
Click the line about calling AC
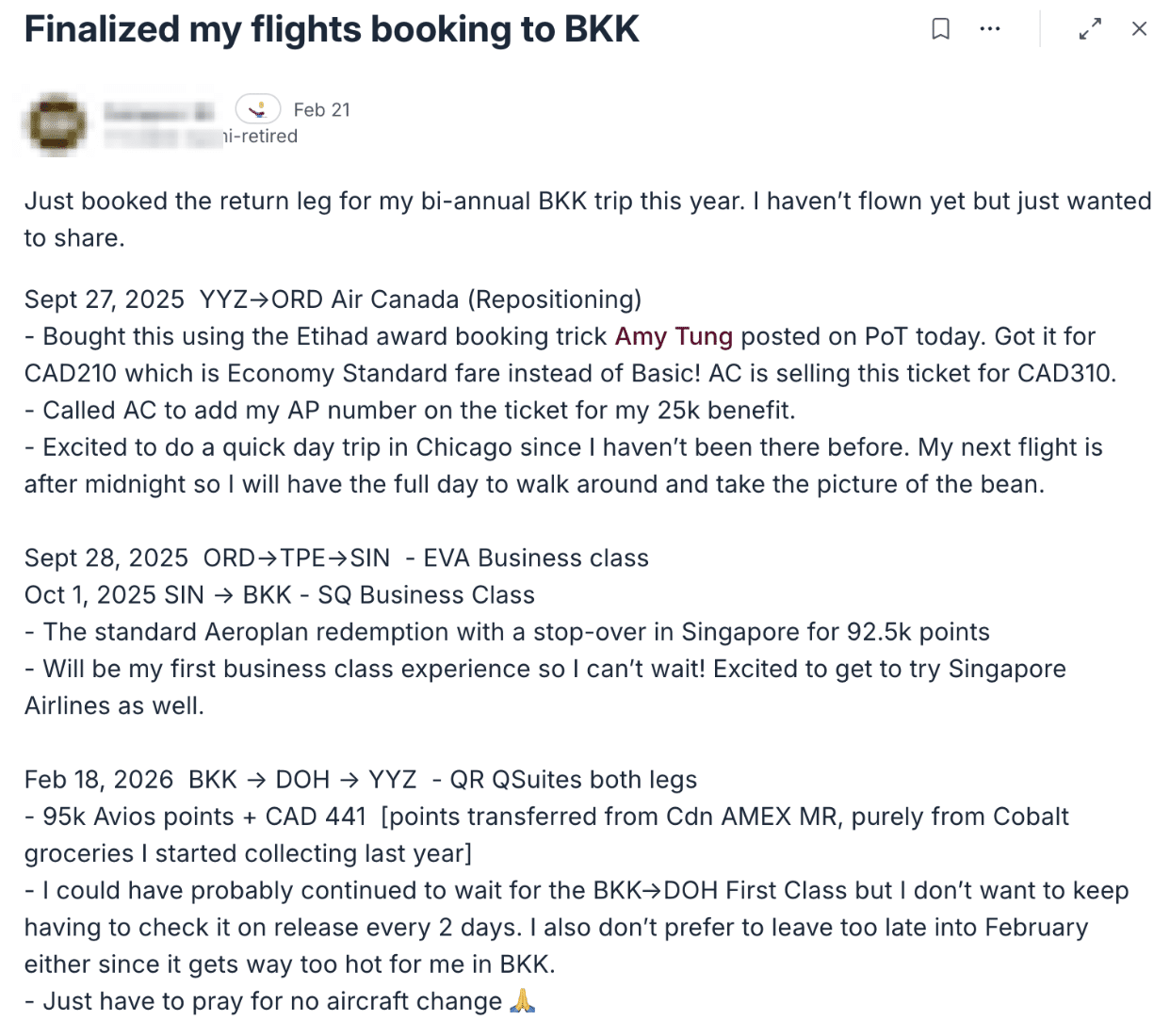410,411
